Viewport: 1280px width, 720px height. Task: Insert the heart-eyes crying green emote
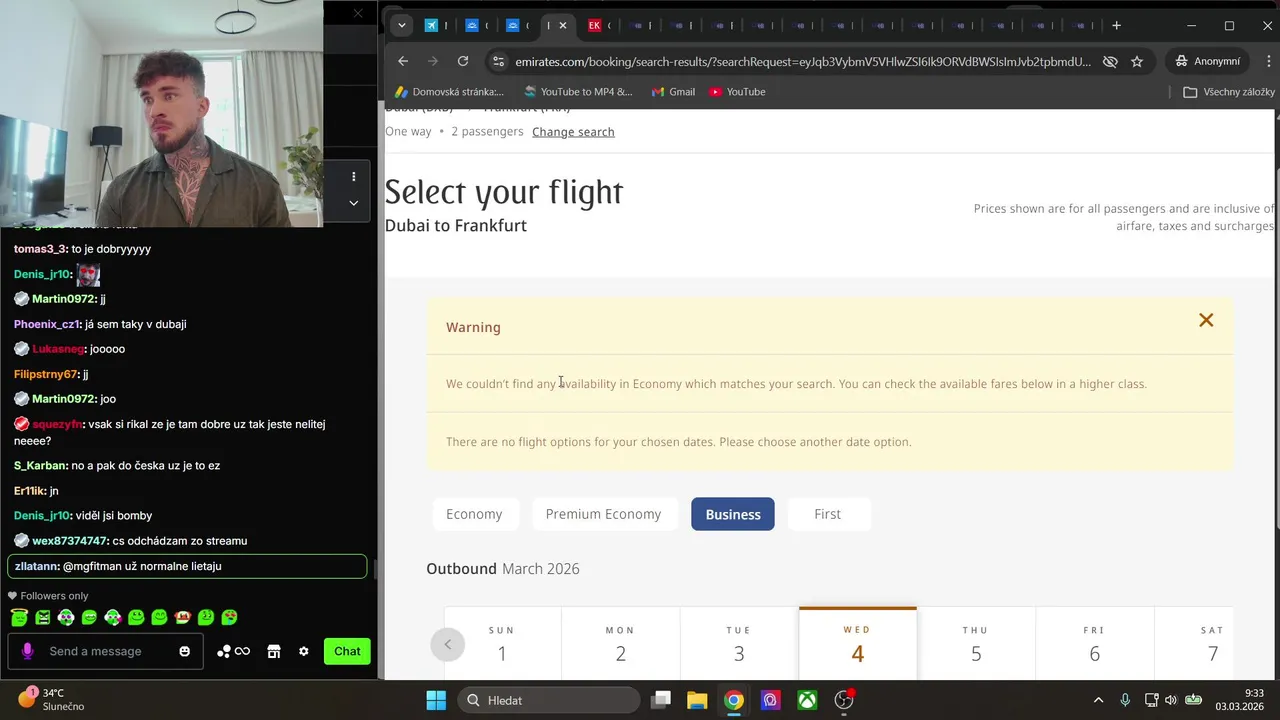coord(229,618)
